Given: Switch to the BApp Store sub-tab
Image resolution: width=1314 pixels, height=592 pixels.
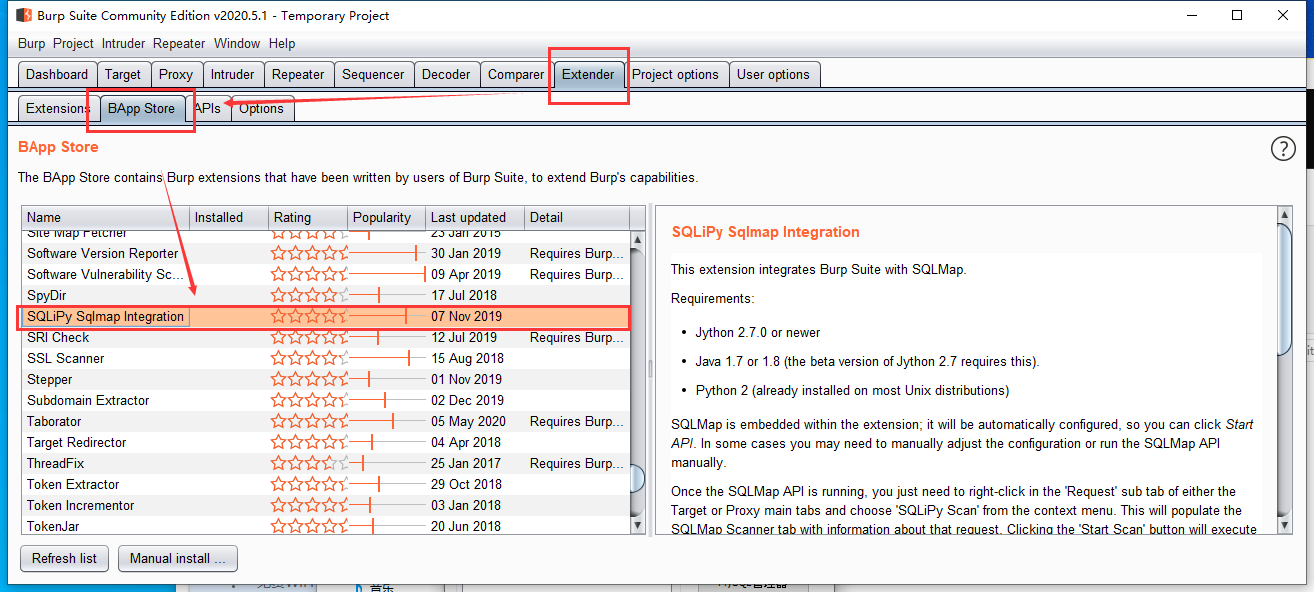Looking at the screenshot, I should coord(141,108).
